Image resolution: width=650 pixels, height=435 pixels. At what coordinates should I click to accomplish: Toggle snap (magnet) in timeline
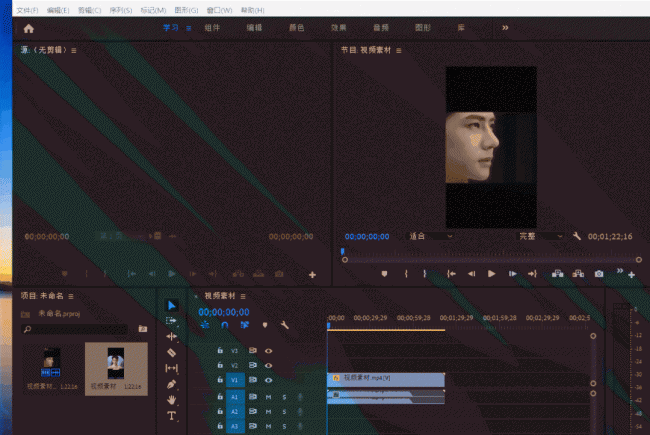[x=225, y=325]
